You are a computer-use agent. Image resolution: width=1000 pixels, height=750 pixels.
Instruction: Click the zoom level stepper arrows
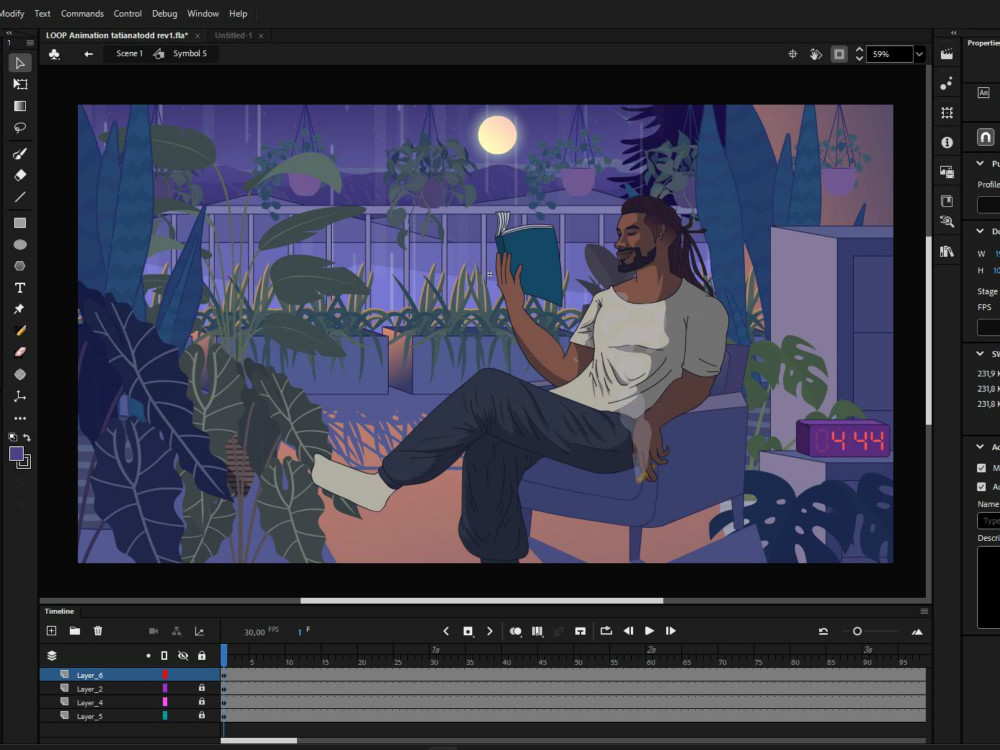(859, 54)
